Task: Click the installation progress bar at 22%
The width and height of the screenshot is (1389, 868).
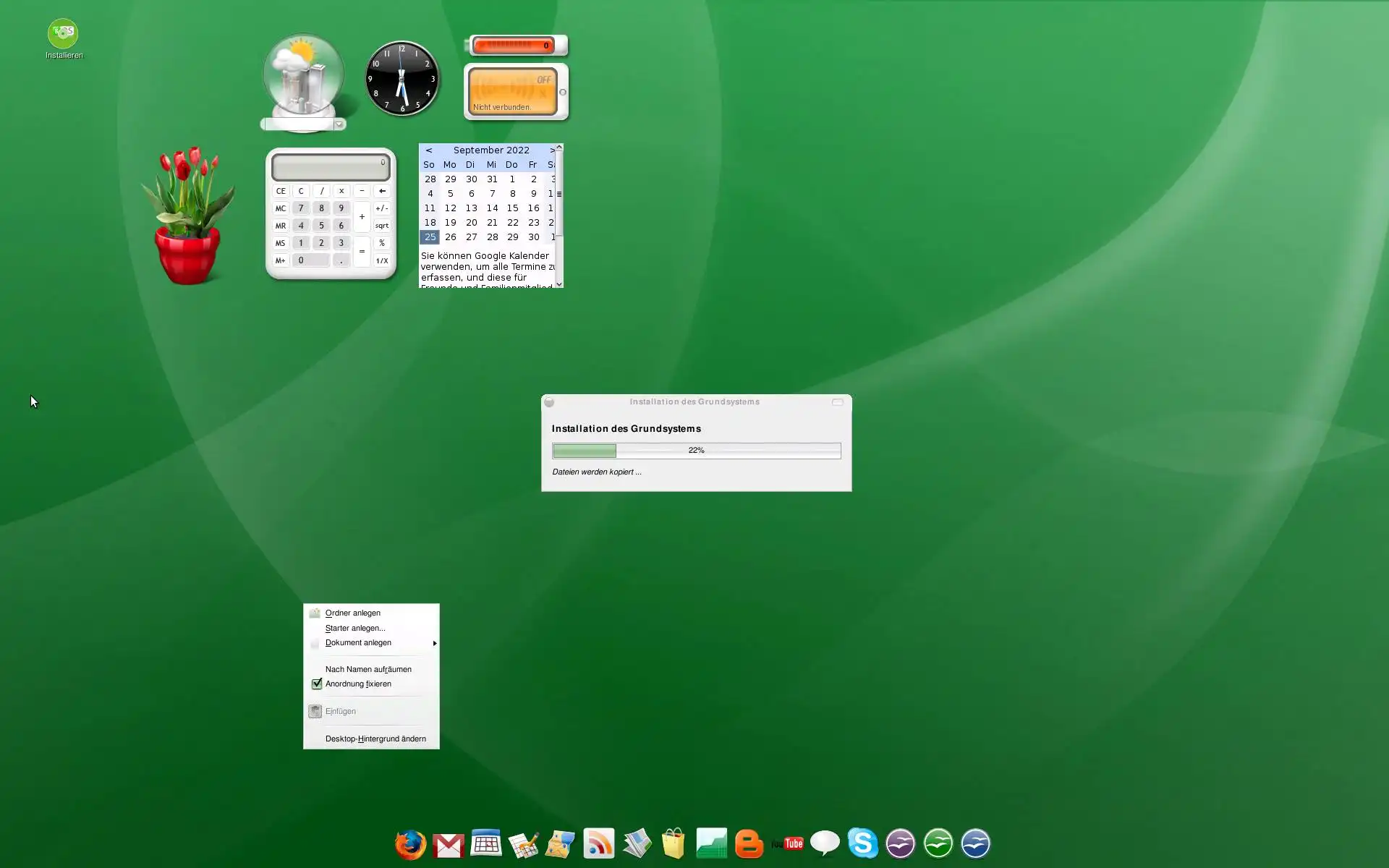Action: coord(696,451)
